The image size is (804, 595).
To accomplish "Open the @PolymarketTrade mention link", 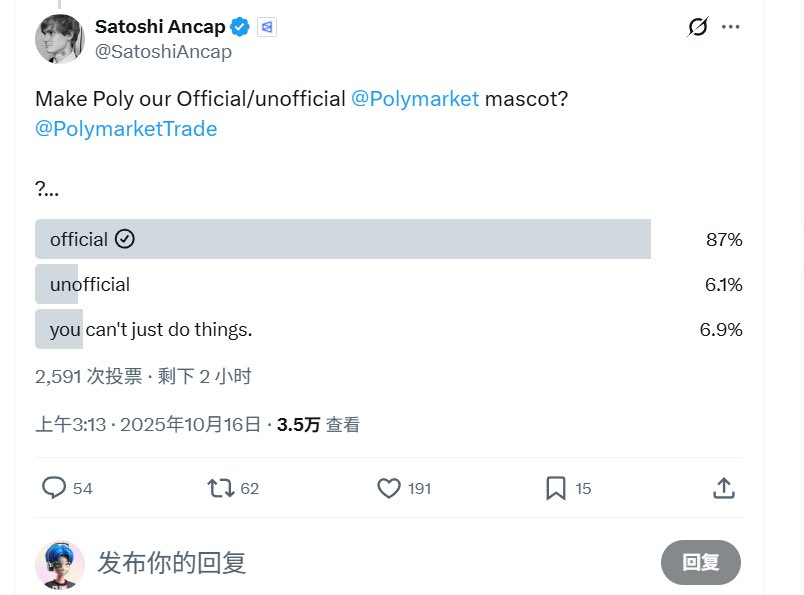I will (126, 128).
